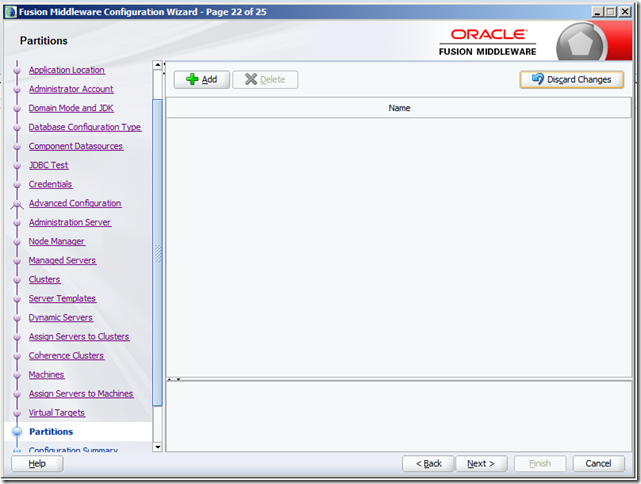This screenshot has height=484, width=641.
Task: Click the sidebar scrollbar up arrow
Action: point(157,65)
